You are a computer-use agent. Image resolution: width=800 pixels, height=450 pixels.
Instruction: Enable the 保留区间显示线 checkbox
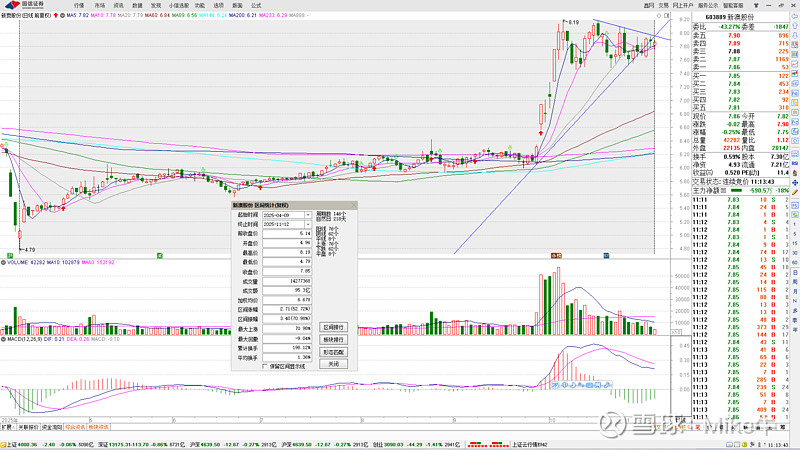click(x=264, y=366)
